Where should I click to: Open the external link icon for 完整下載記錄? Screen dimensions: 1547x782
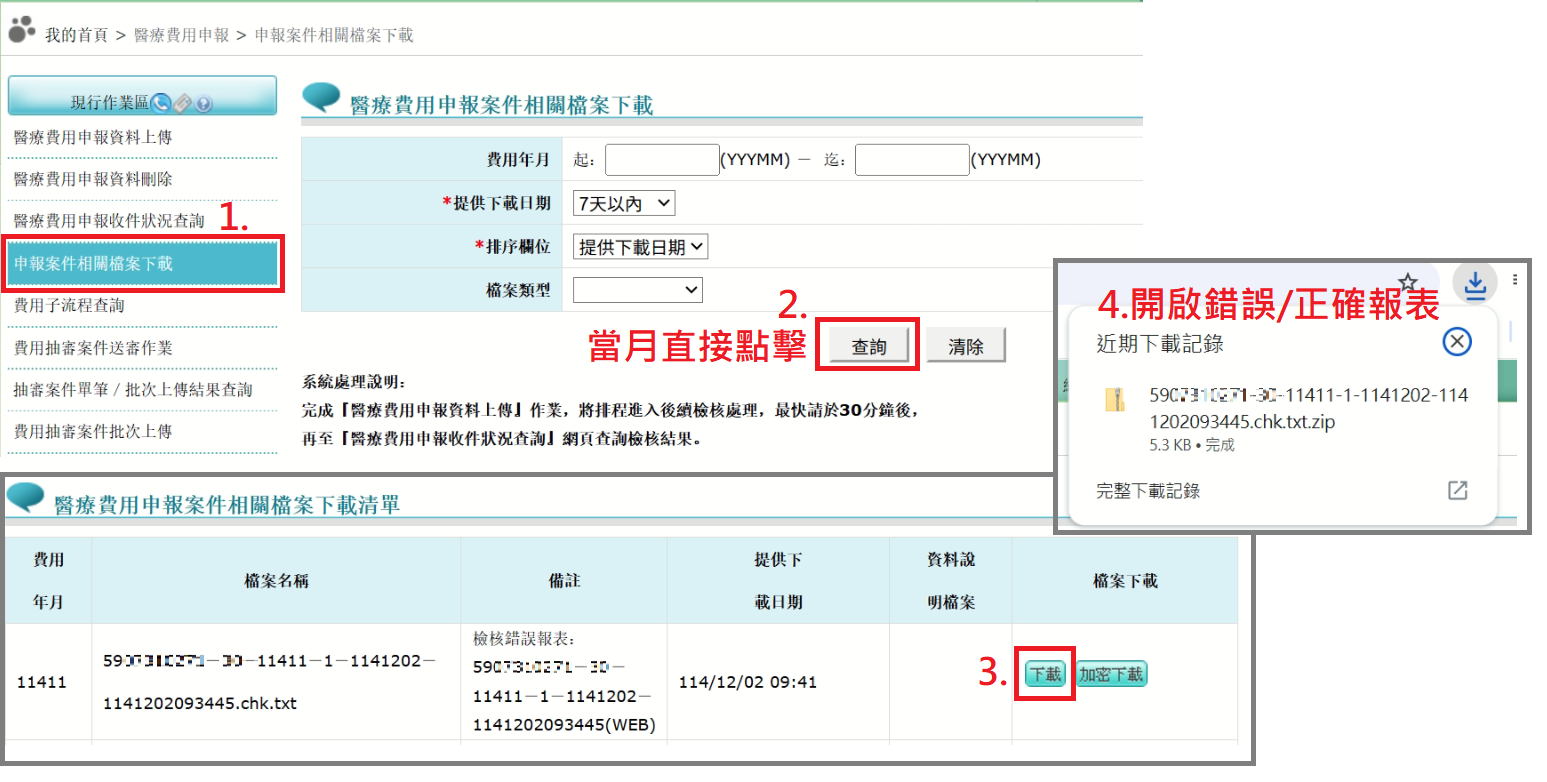point(1457,490)
